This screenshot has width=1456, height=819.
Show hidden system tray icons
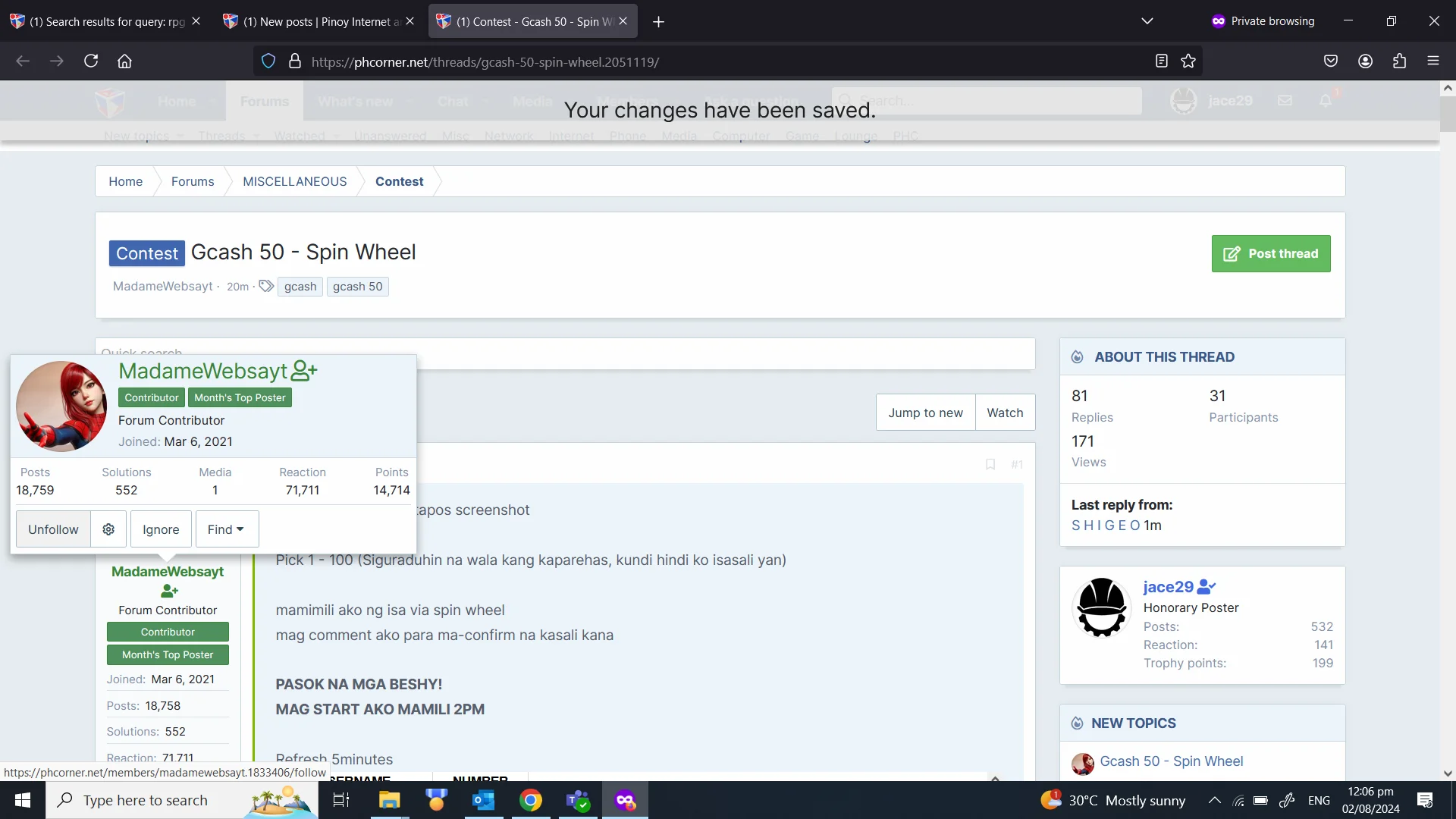tap(1214, 800)
